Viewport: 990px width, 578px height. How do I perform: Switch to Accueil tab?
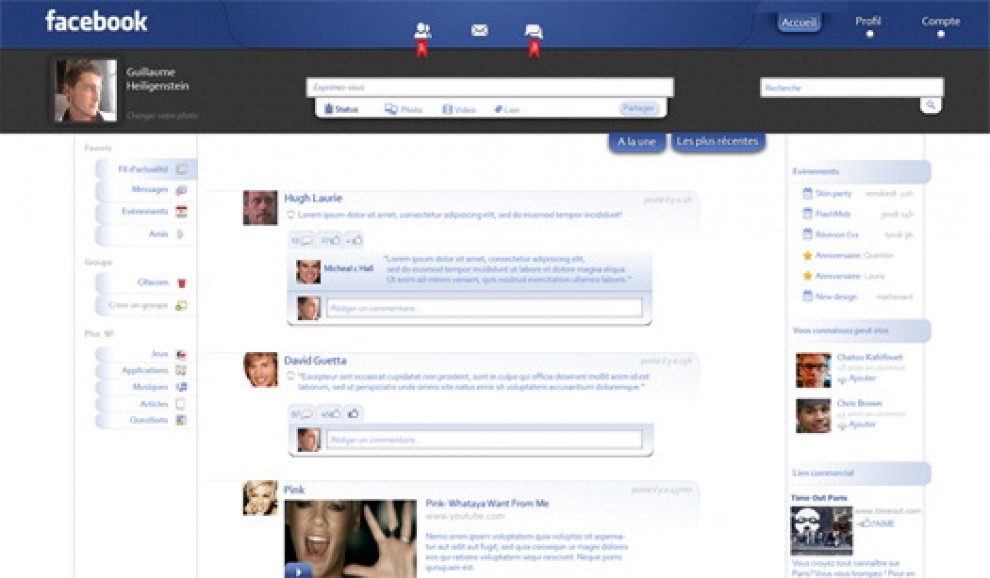[x=799, y=23]
